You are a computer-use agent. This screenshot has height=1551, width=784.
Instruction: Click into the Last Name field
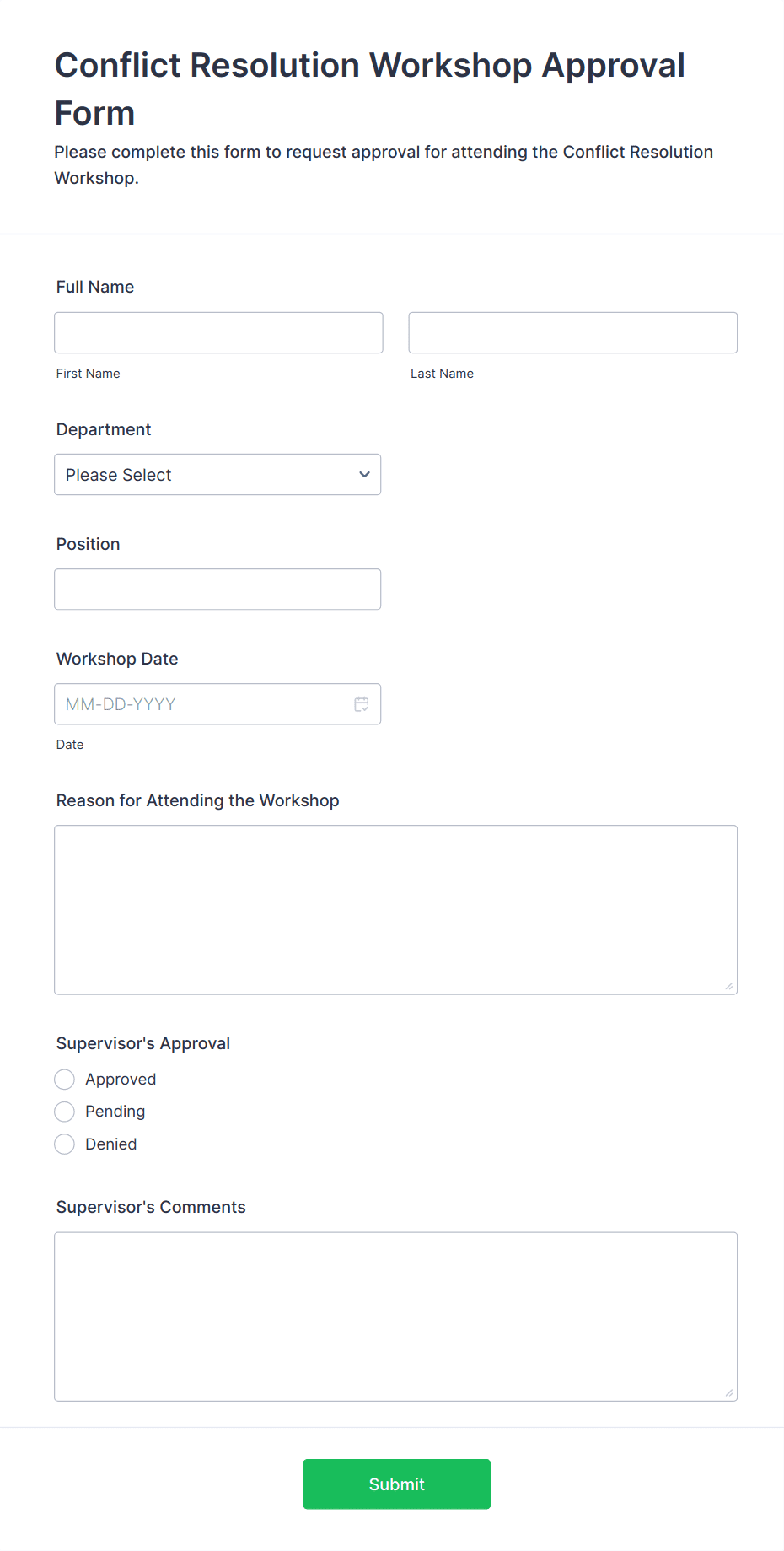[x=573, y=333]
